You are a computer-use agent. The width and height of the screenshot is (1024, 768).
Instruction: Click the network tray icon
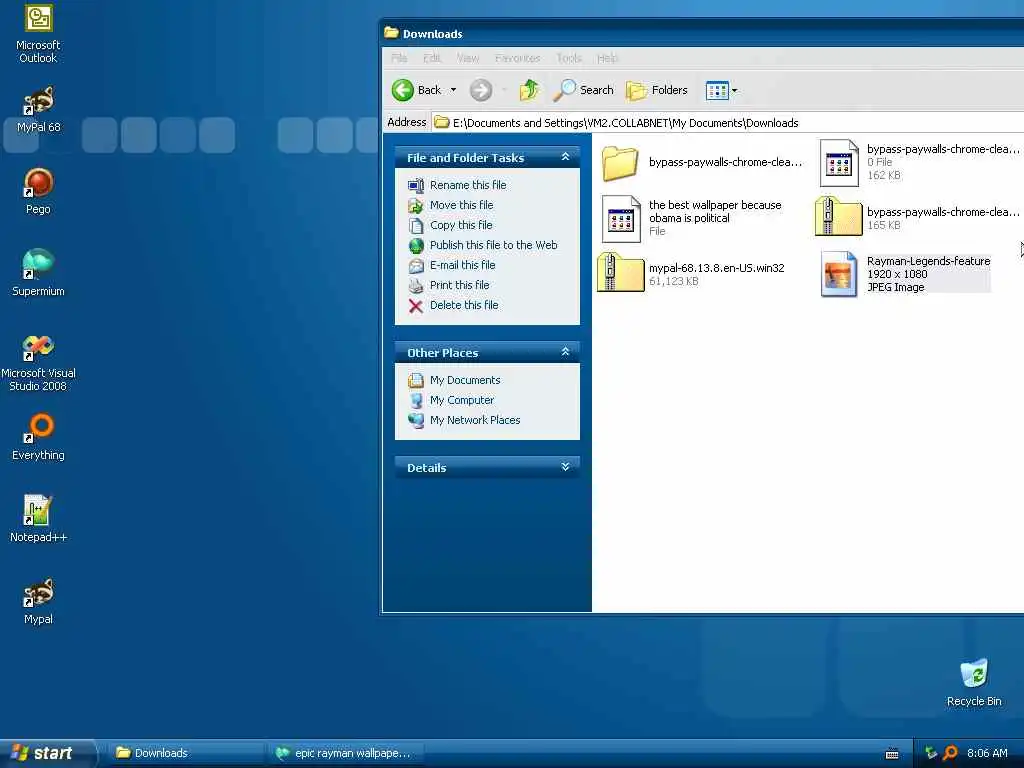pyautogui.click(x=931, y=753)
